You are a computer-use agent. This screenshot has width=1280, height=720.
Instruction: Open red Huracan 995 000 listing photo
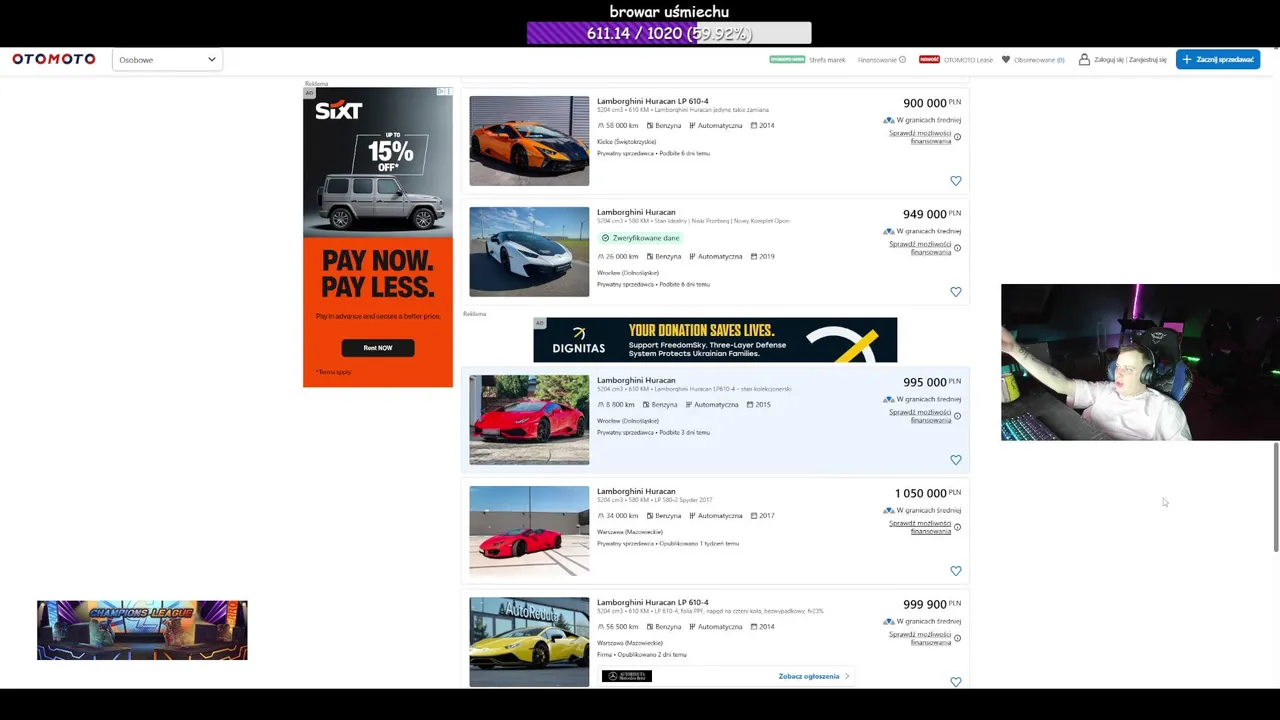click(529, 420)
